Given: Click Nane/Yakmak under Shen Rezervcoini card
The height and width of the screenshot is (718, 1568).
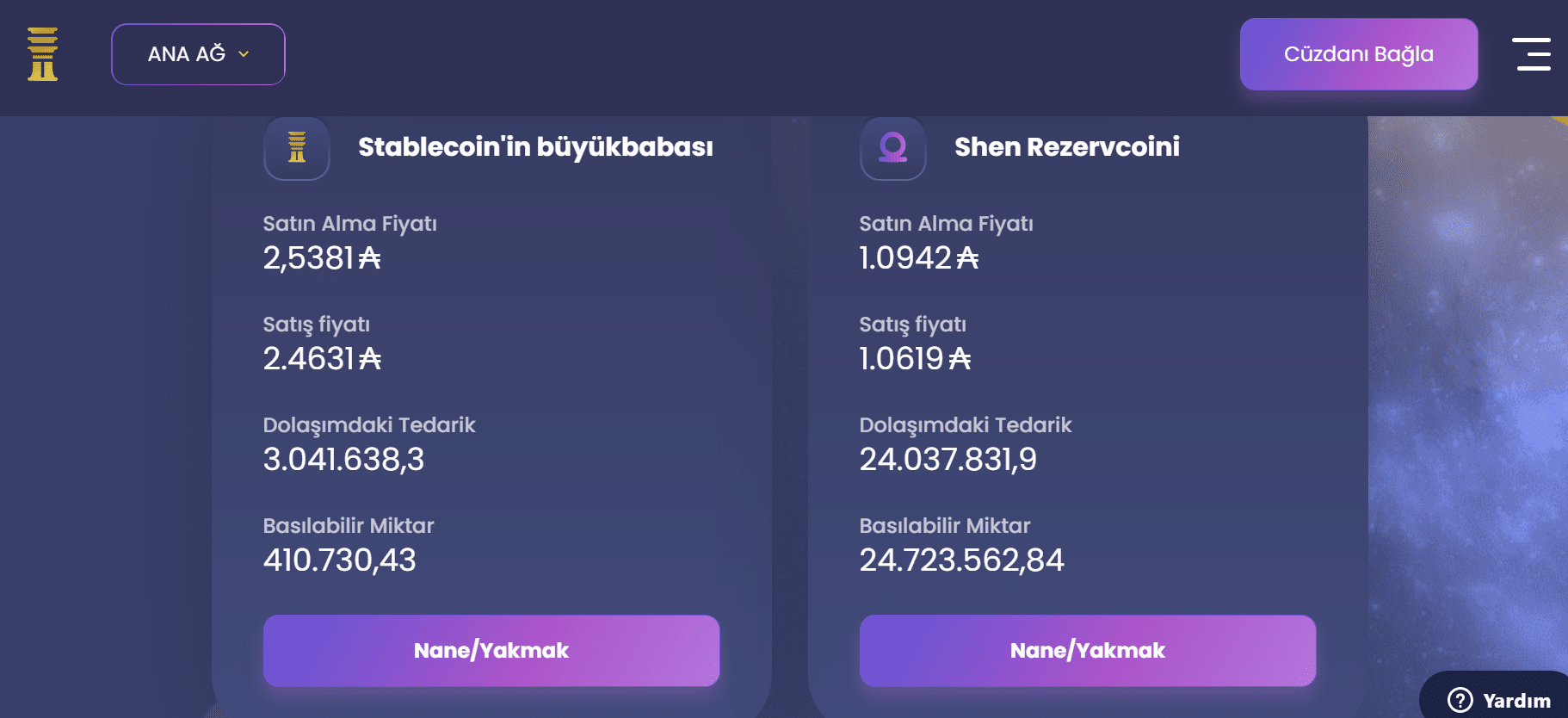Looking at the screenshot, I should [1088, 651].
